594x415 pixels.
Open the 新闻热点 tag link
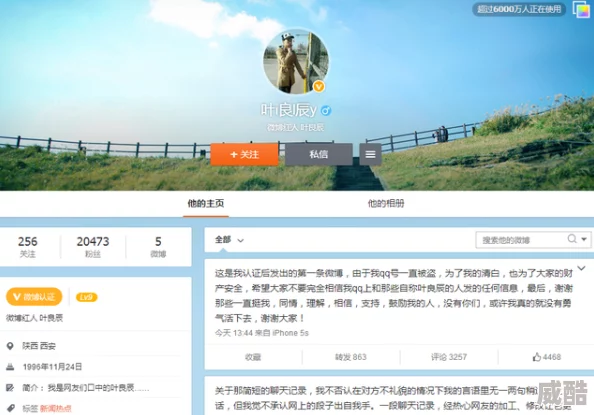(x=56, y=408)
